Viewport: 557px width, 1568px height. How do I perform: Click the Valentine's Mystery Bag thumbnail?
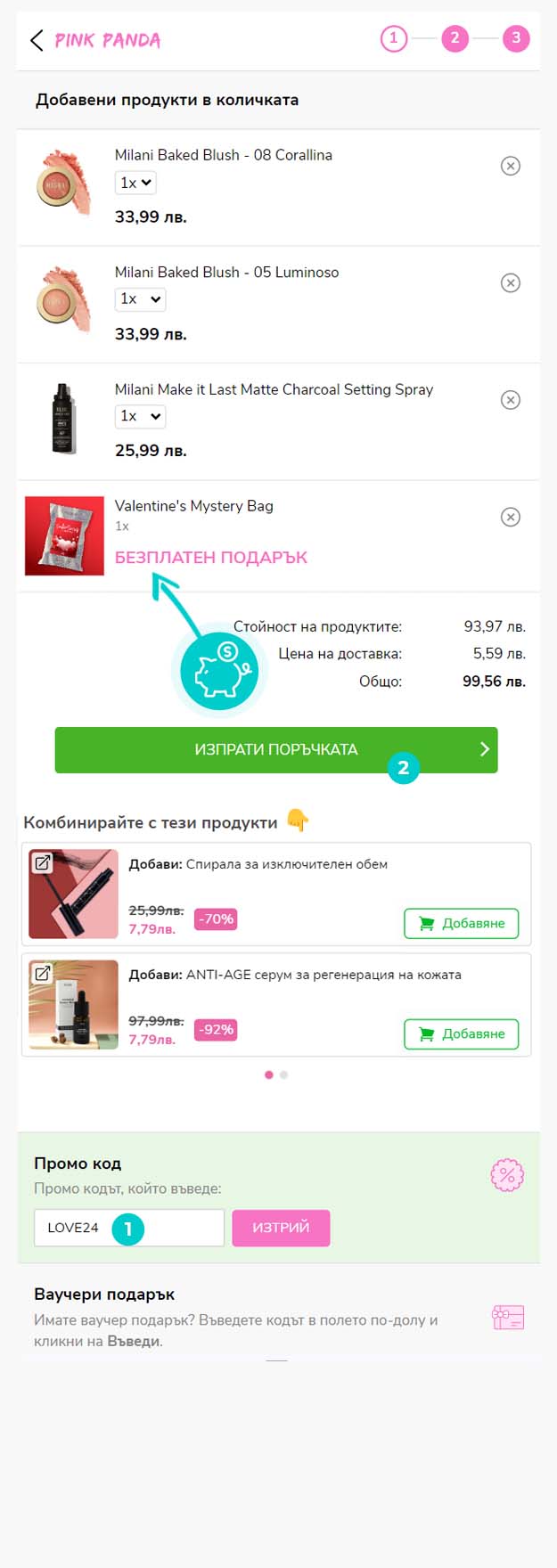(x=64, y=535)
